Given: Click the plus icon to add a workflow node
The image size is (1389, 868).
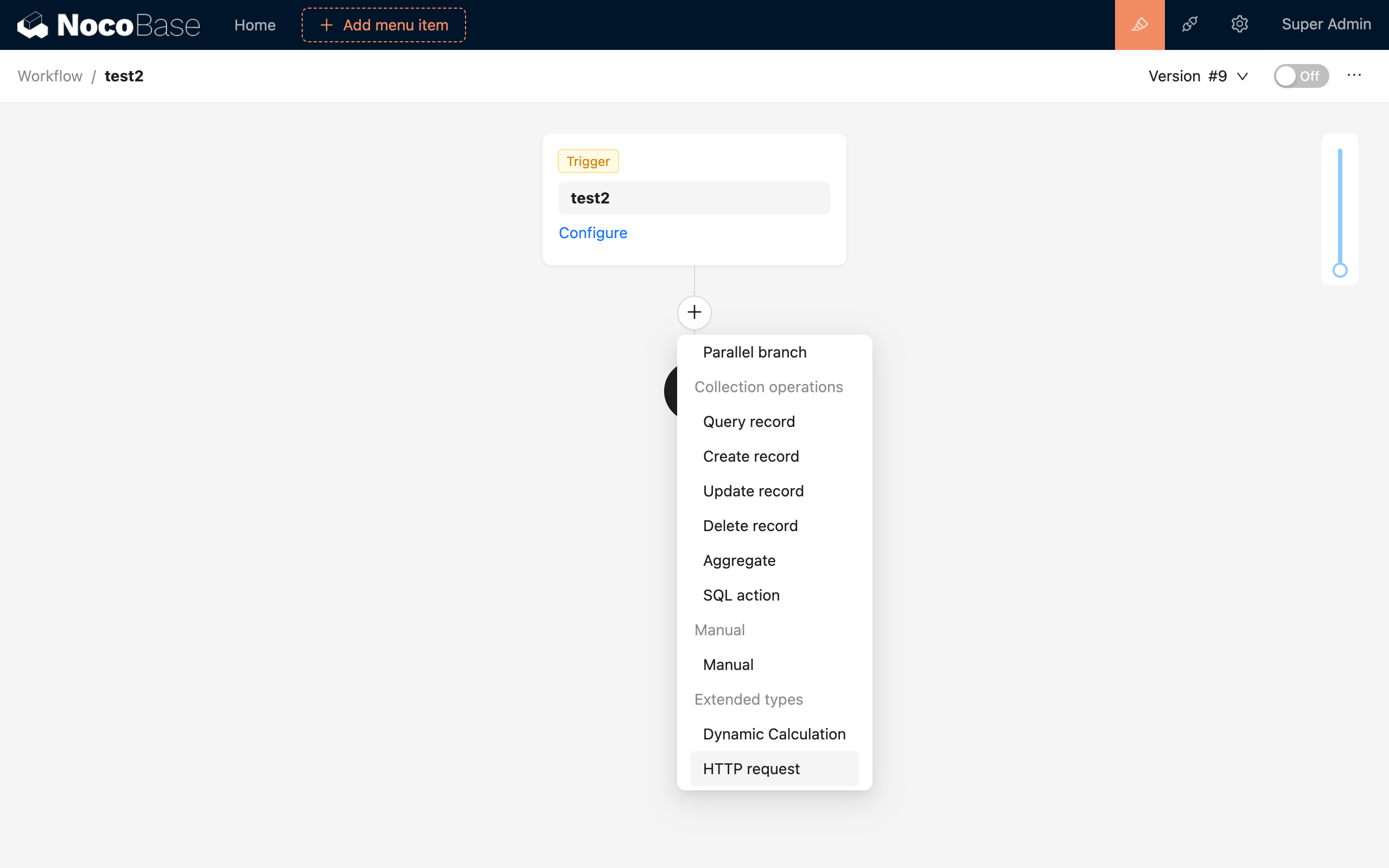Looking at the screenshot, I should tap(694, 312).
